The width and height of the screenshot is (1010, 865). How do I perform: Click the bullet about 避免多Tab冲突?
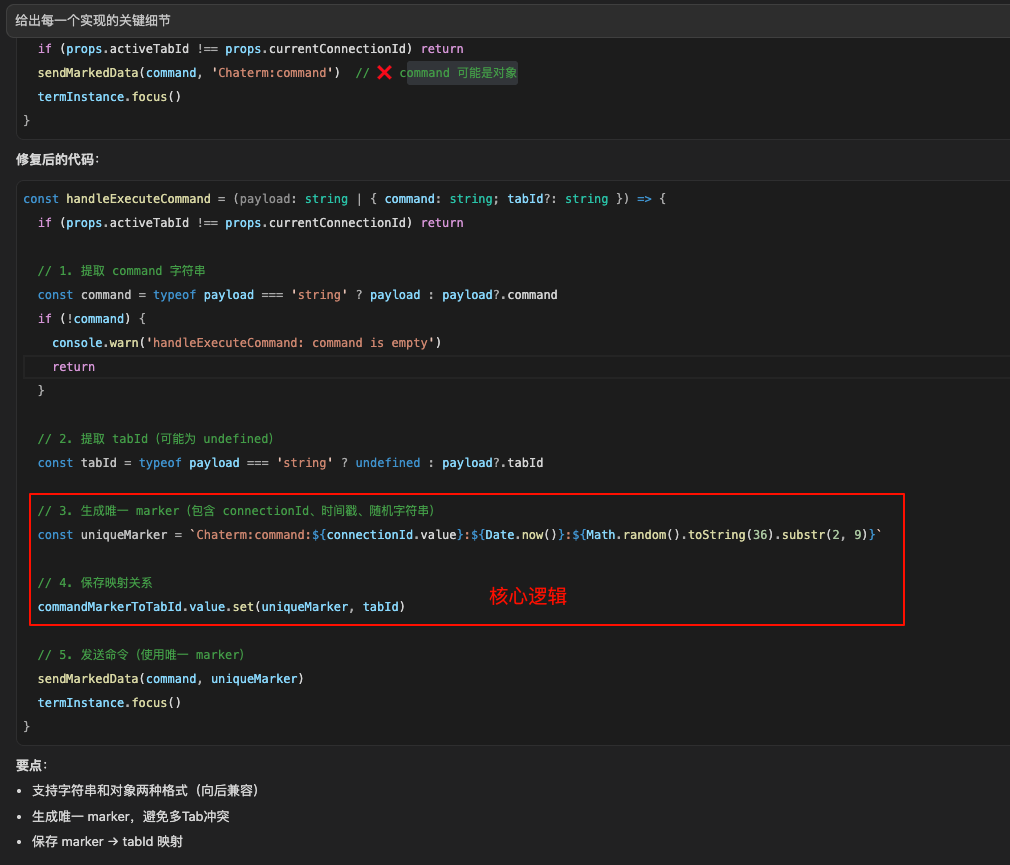click(x=130, y=817)
